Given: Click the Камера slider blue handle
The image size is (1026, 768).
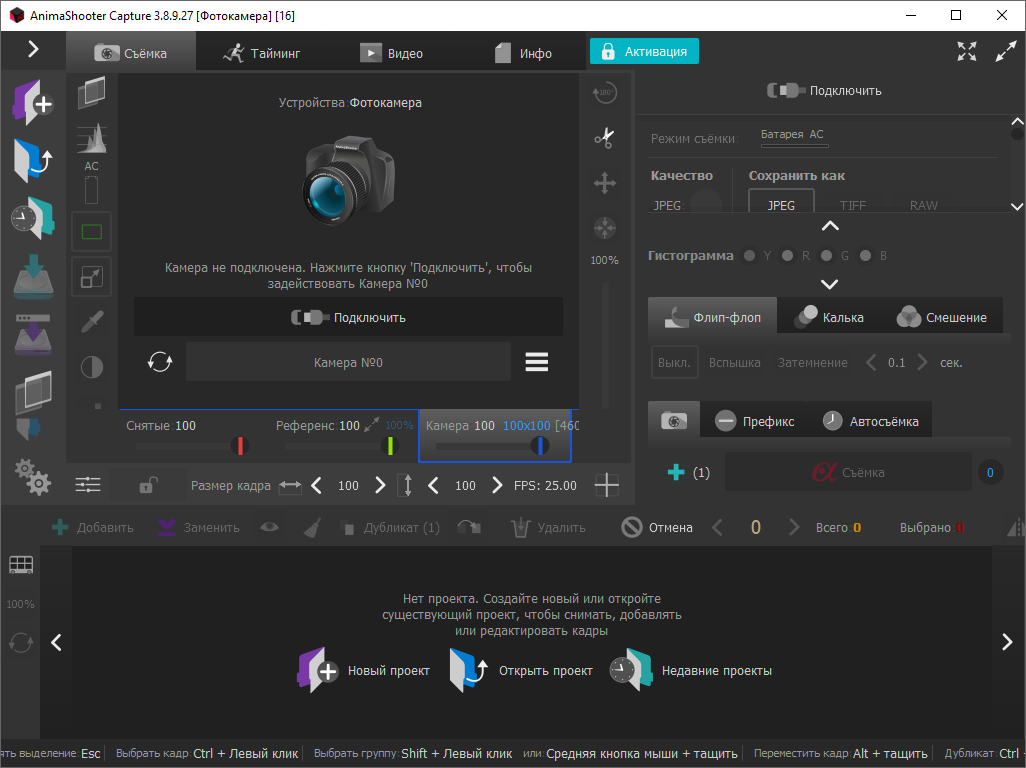Looking at the screenshot, I should pos(540,446).
